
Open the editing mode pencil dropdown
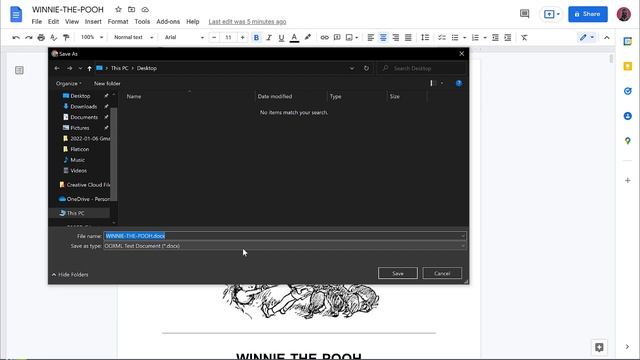587,38
